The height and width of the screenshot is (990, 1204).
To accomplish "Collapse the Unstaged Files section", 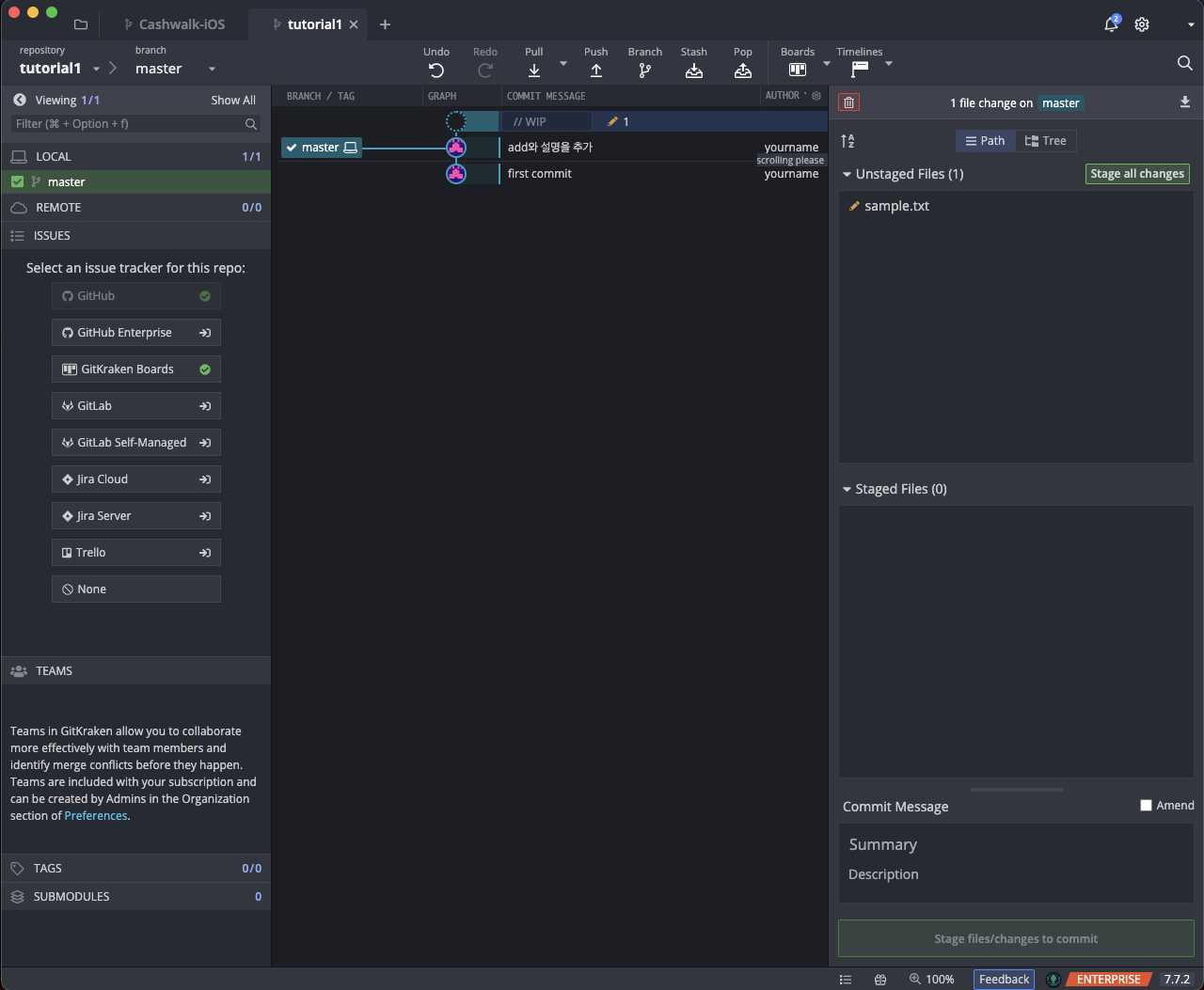I will coord(847,174).
